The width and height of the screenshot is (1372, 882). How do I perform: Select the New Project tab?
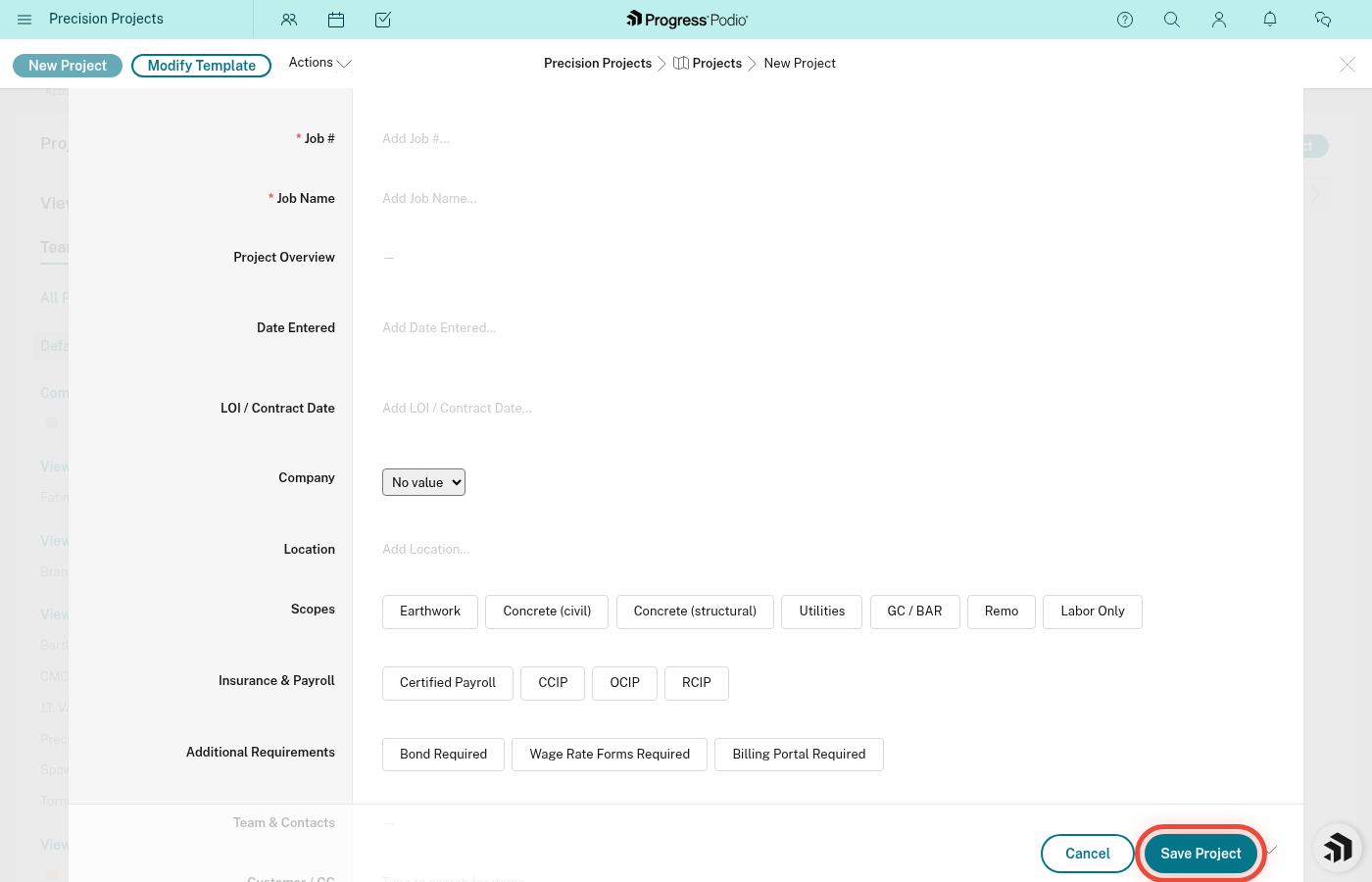pyautogui.click(x=67, y=66)
